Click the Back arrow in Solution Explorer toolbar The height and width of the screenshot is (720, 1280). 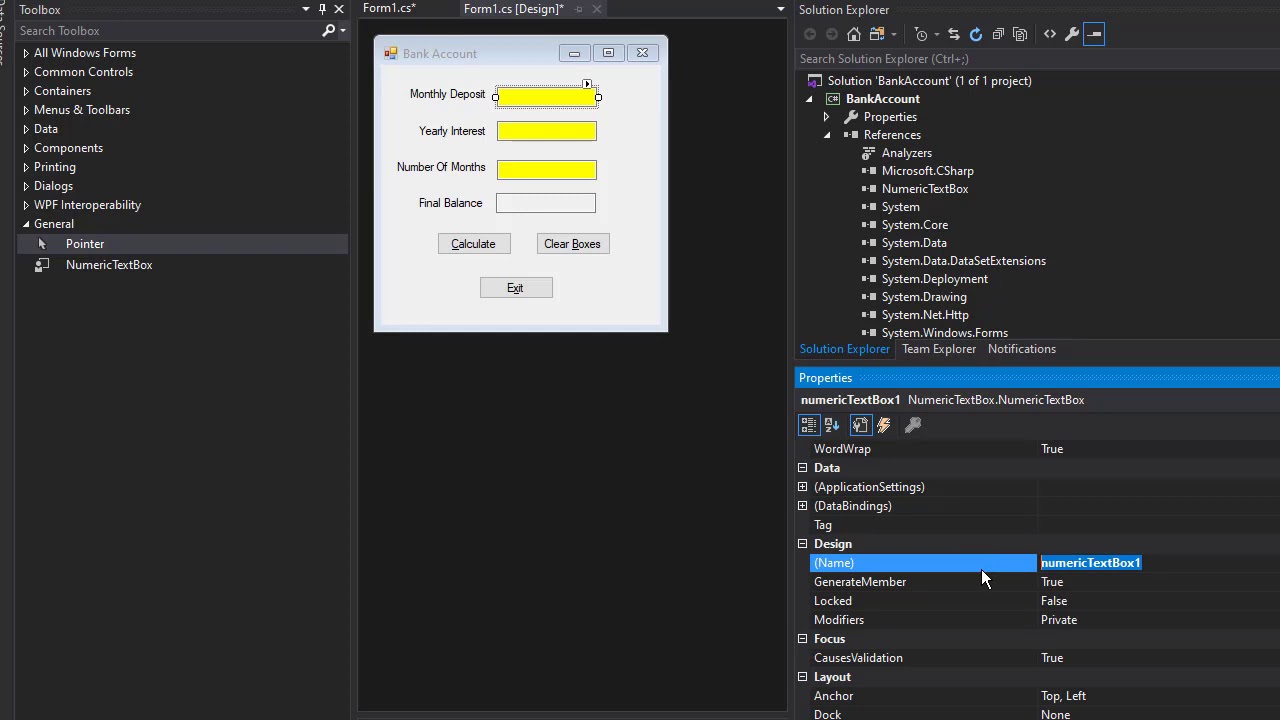click(810, 34)
